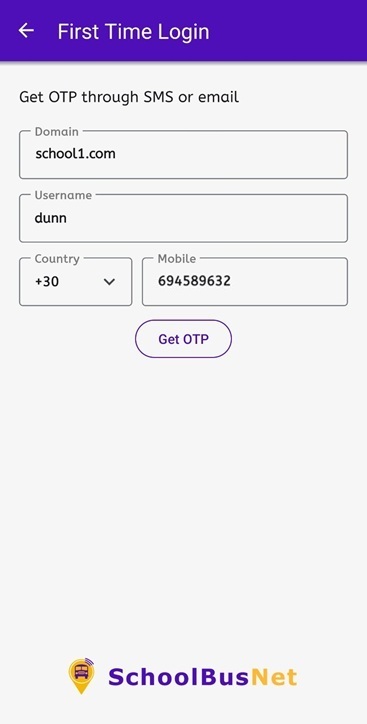Select the First Time Login title
Viewport: 367px width, 724px height.
[x=133, y=31]
